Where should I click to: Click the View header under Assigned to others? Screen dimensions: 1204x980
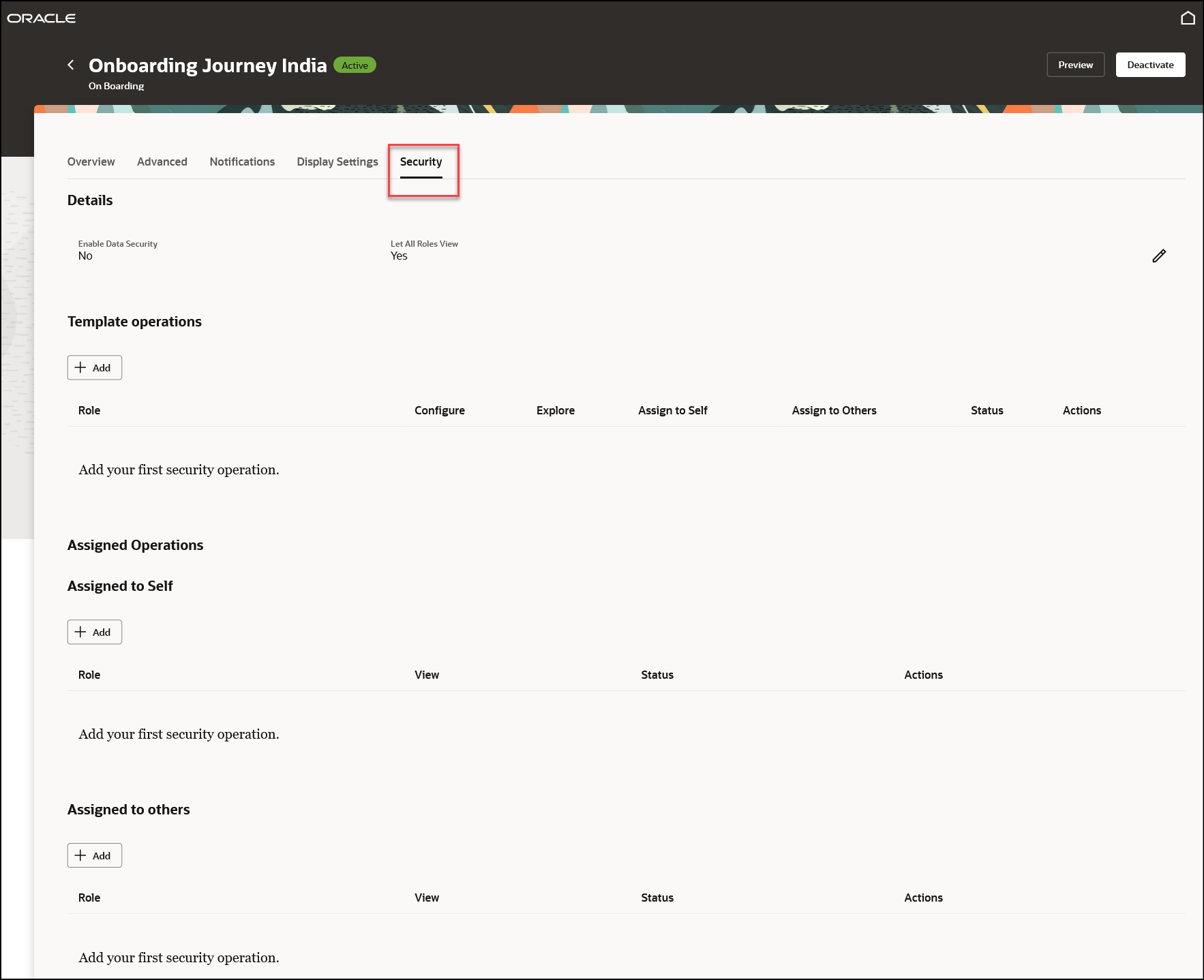[427, 898]
